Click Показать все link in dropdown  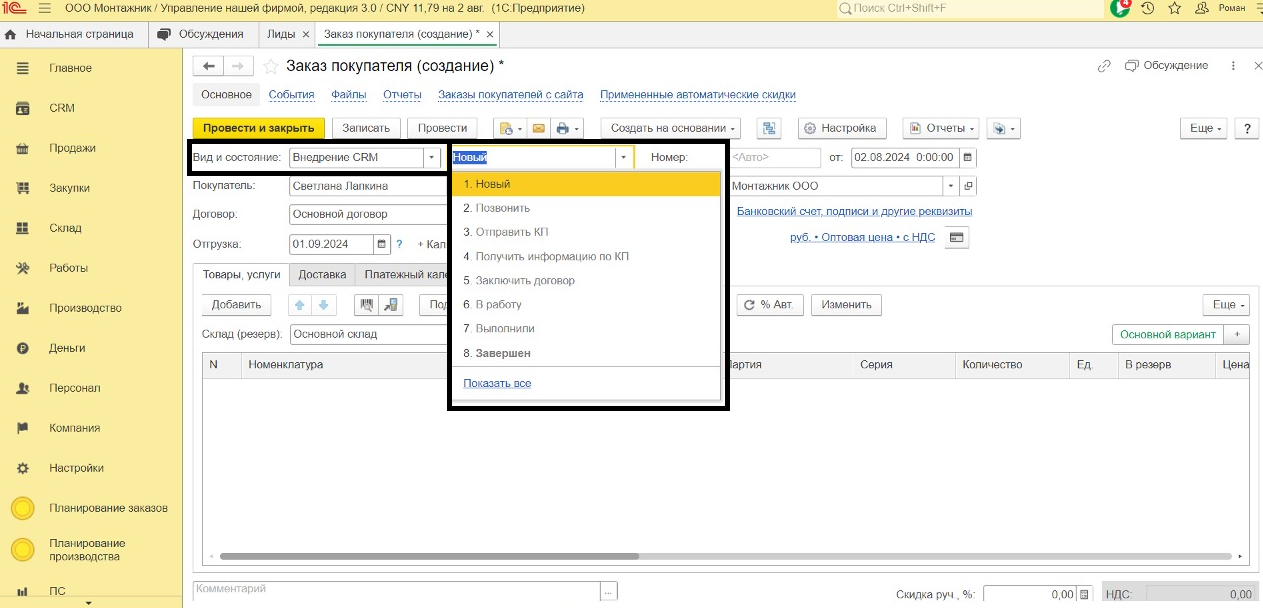(x=497, y=383)
